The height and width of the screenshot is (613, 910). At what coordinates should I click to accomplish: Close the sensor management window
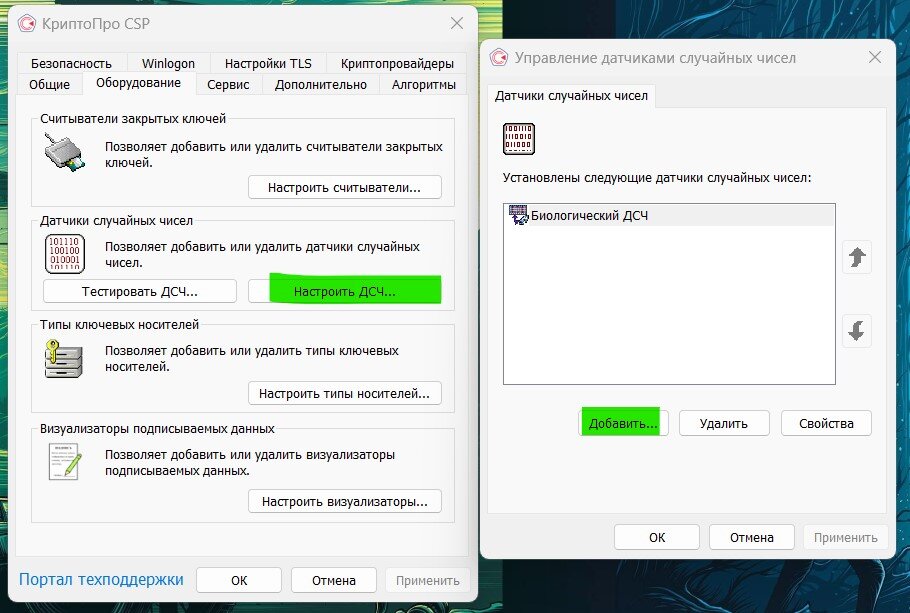coord(875,57)
